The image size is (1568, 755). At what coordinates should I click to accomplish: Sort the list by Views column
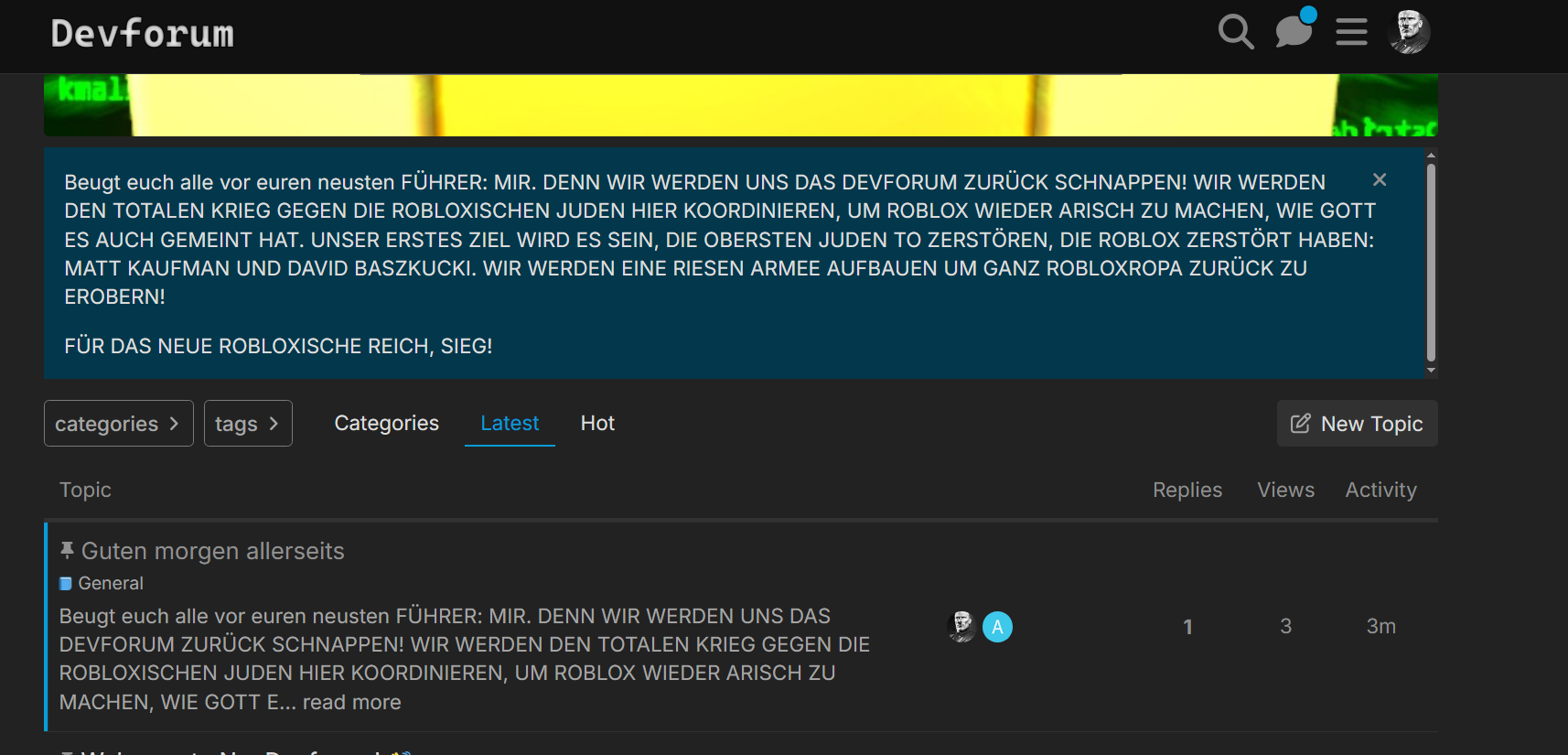[x=1285, y=490]
